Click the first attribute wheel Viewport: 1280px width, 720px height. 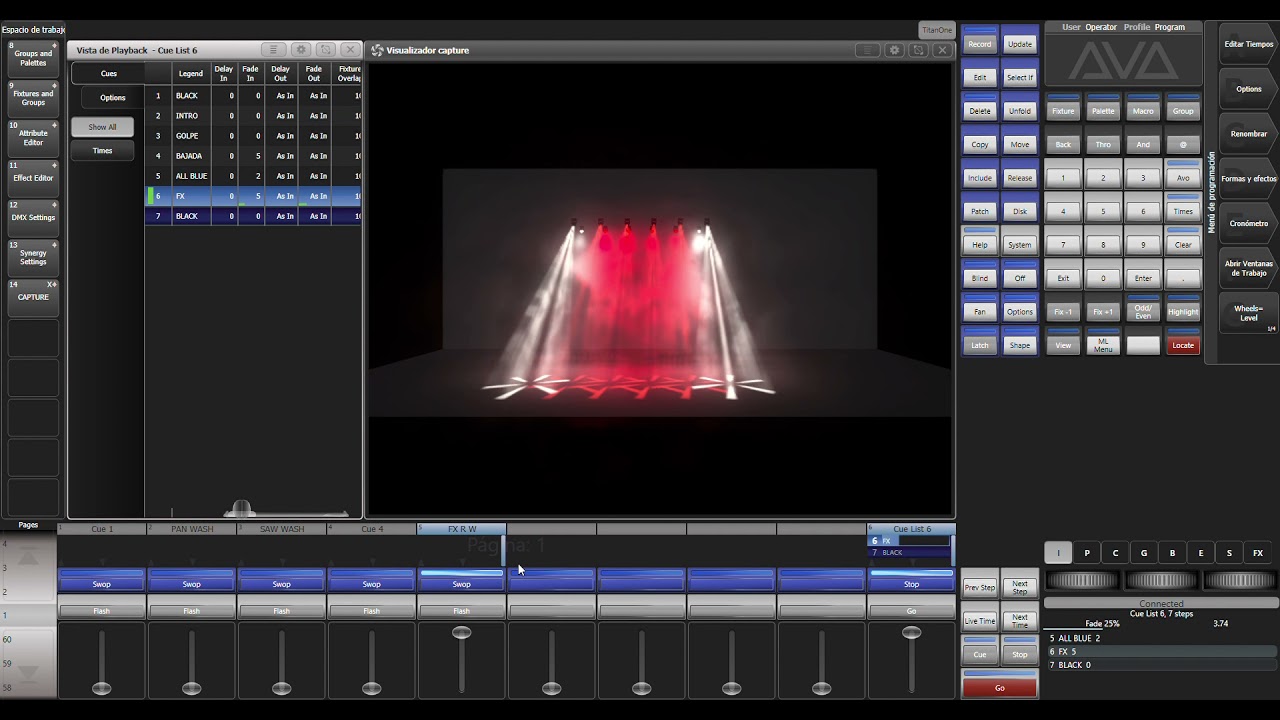[x=1083, y=580]
